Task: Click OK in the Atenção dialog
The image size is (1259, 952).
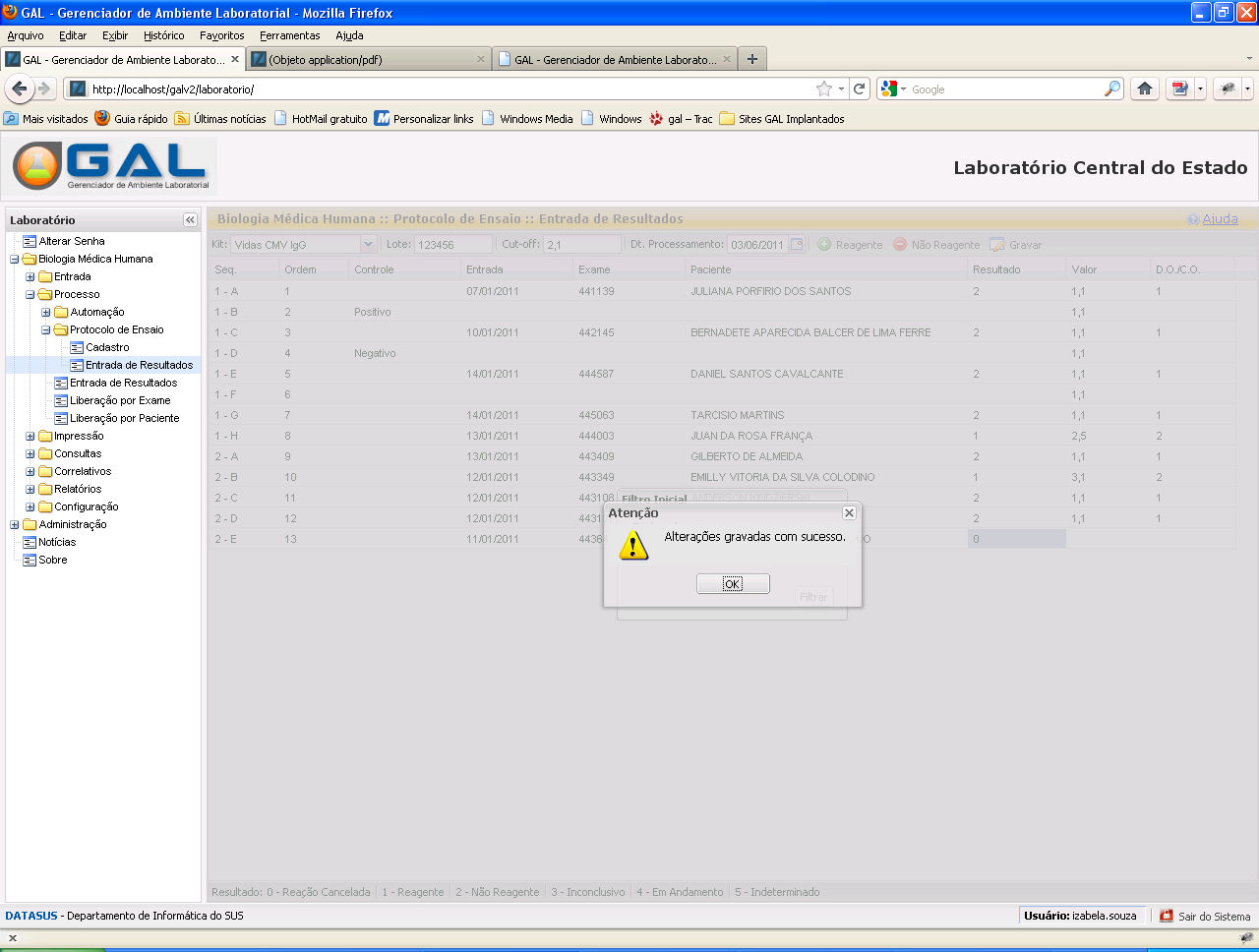Action: (x=733, y=584)
